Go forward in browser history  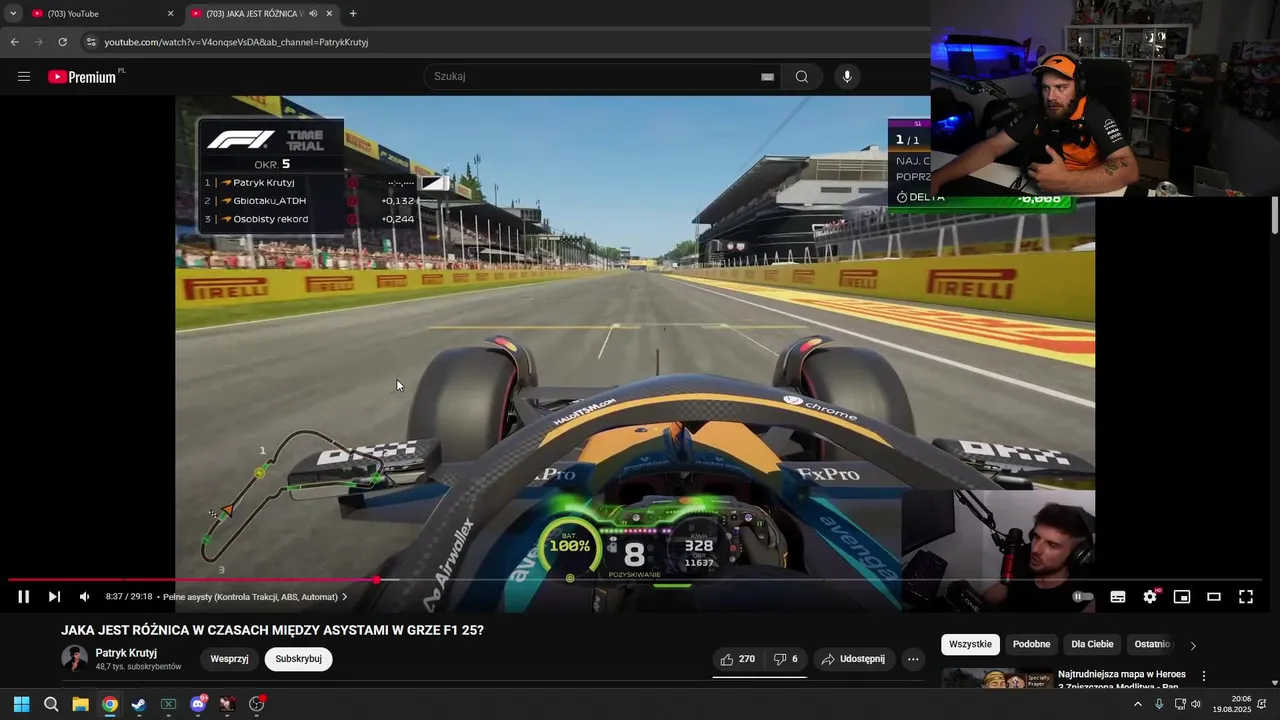(x=39, y=42)
